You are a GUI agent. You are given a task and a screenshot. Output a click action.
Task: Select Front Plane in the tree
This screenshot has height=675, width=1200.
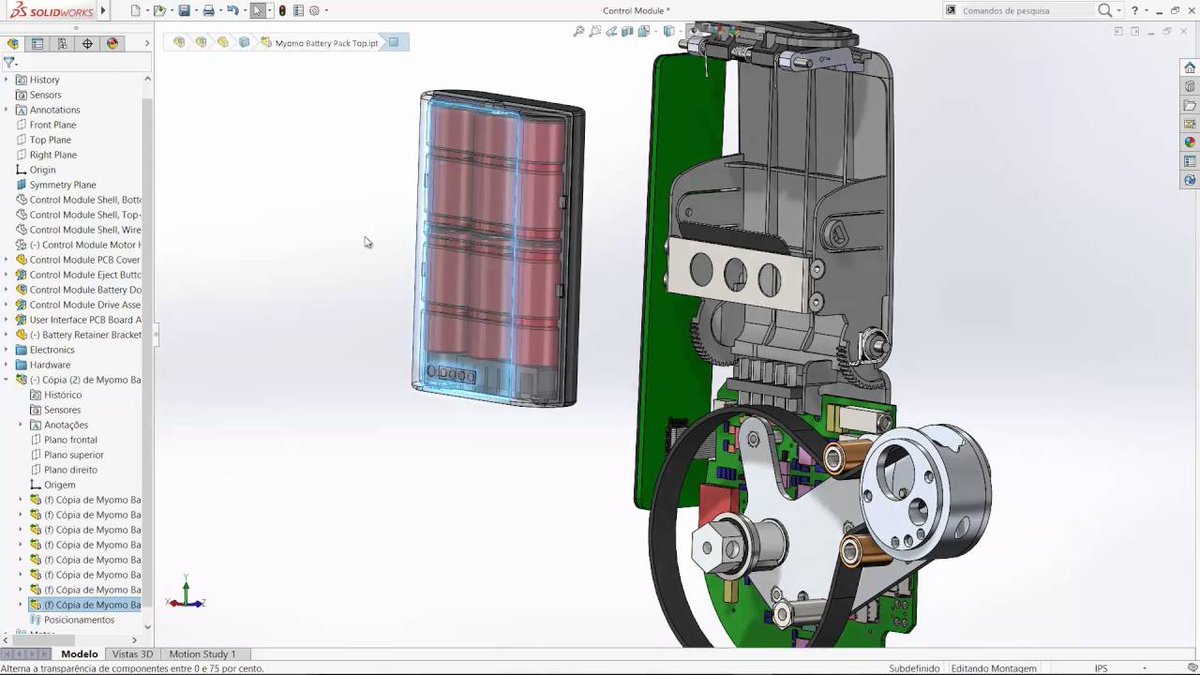(53, 125)
